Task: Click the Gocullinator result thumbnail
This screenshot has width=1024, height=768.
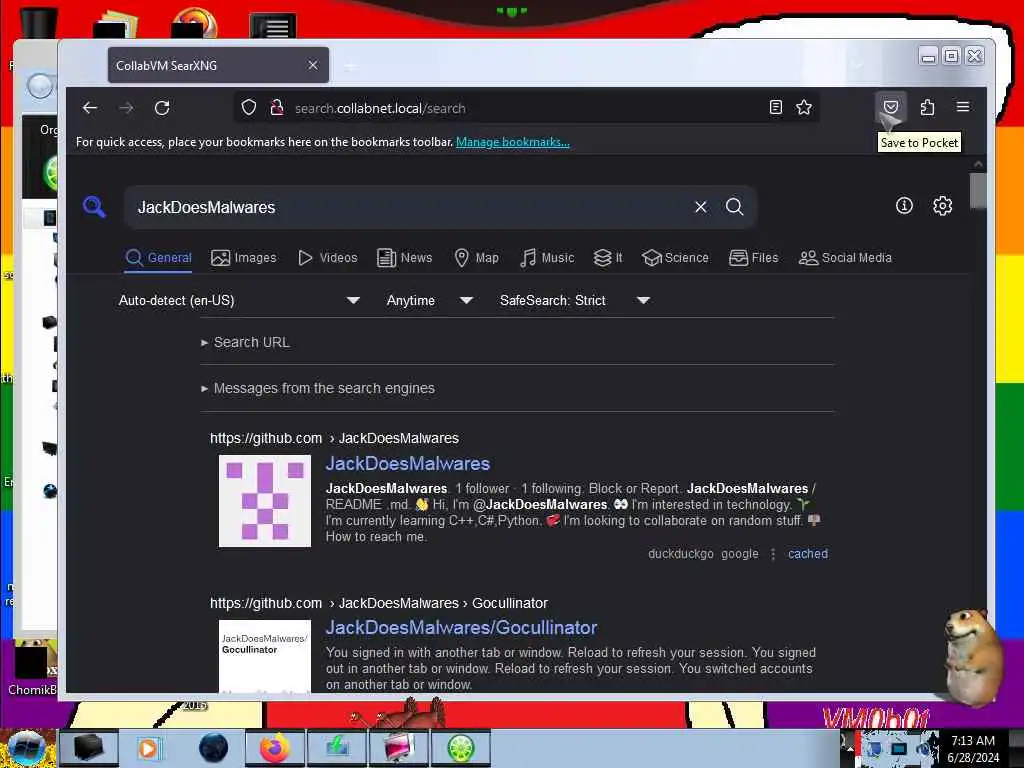Action: (265, 656)
